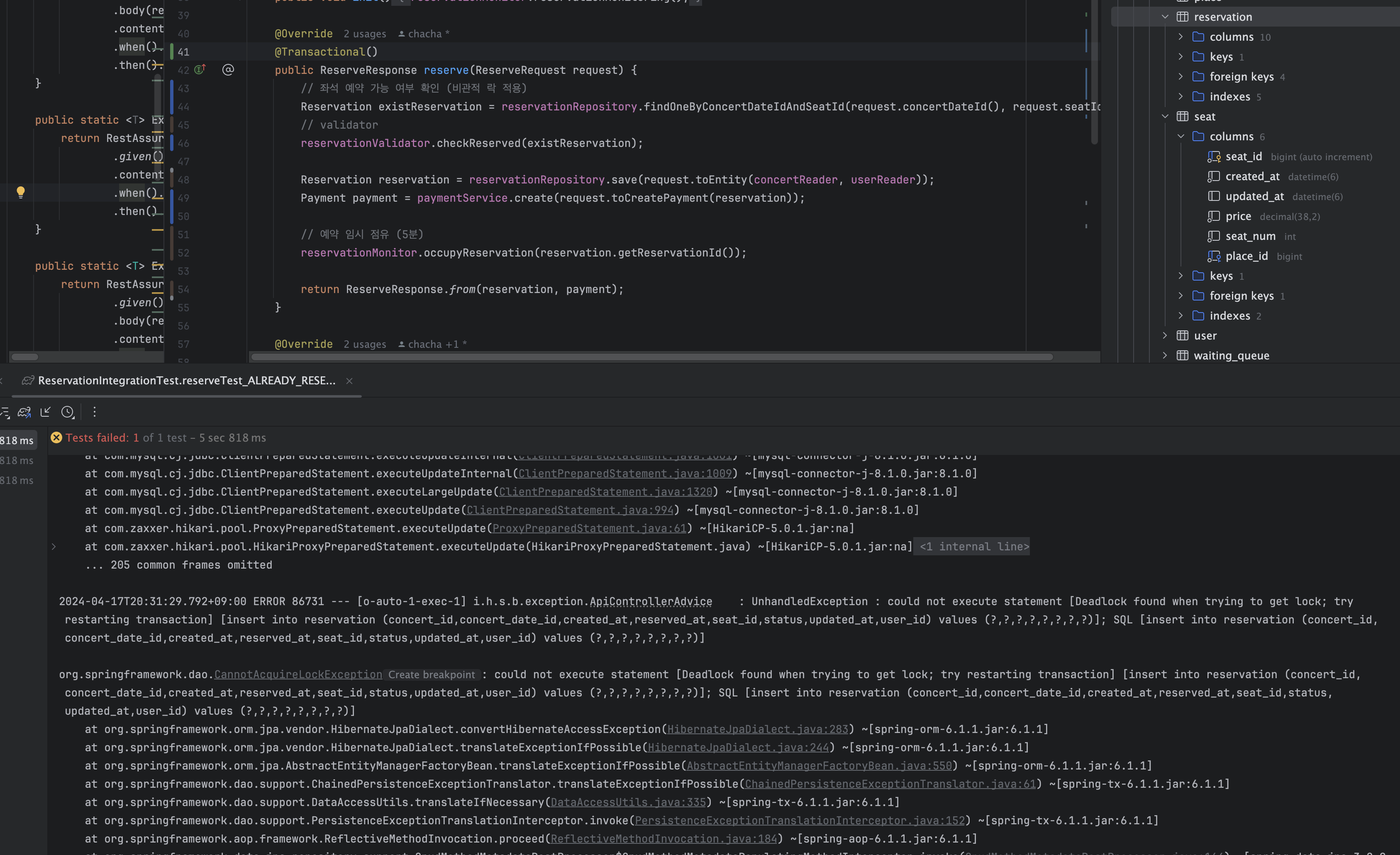Click the Gradle open-settings elephant icon
1400x855 pixels.
[24, 412]
